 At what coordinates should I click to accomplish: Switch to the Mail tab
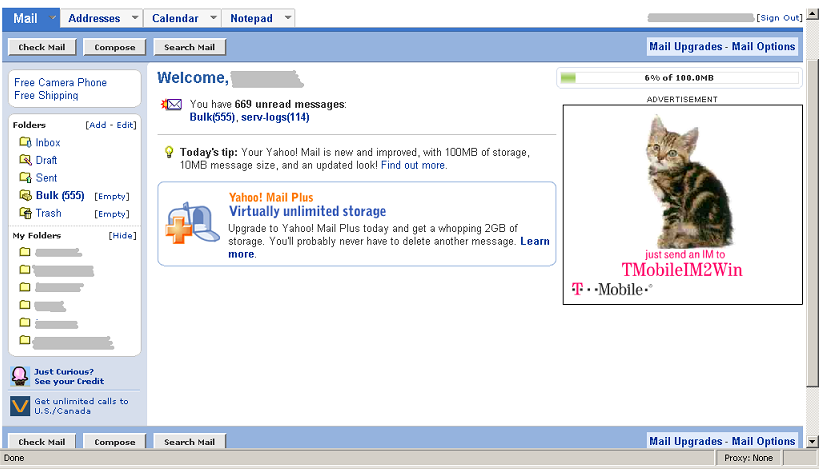click(25, 18)
